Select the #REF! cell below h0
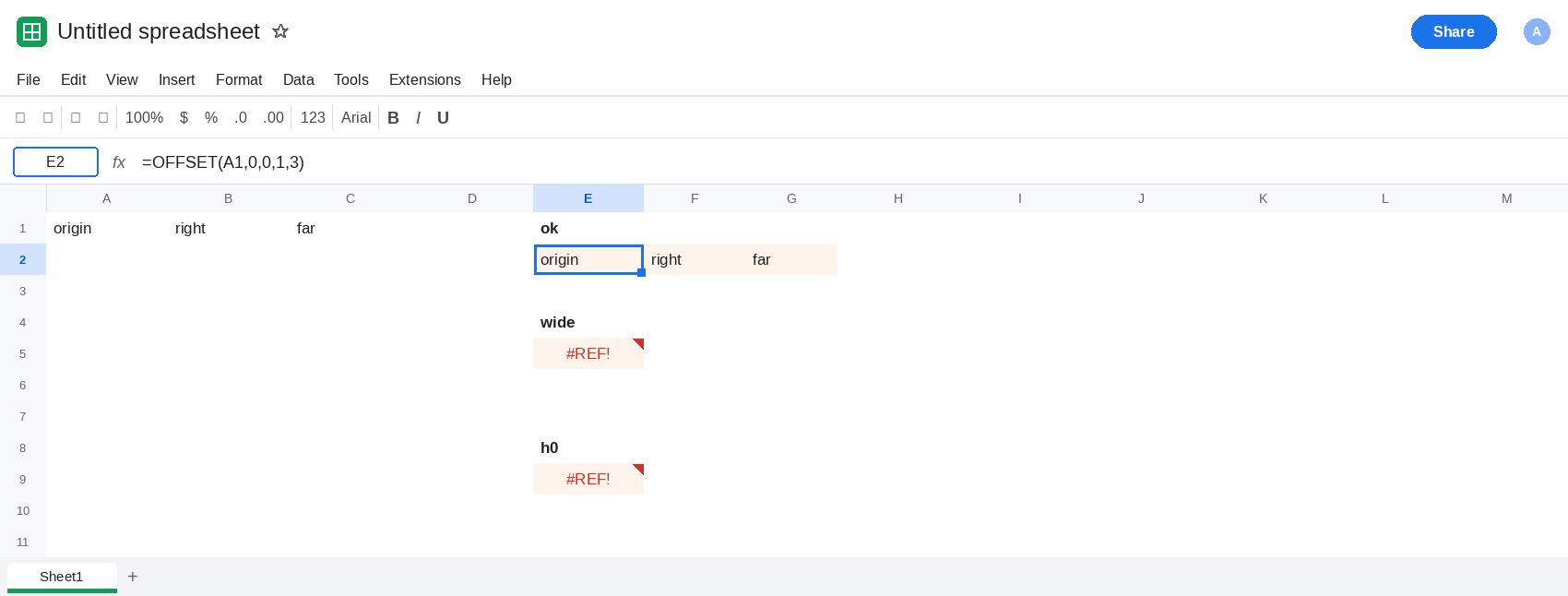 coord(588,480)
